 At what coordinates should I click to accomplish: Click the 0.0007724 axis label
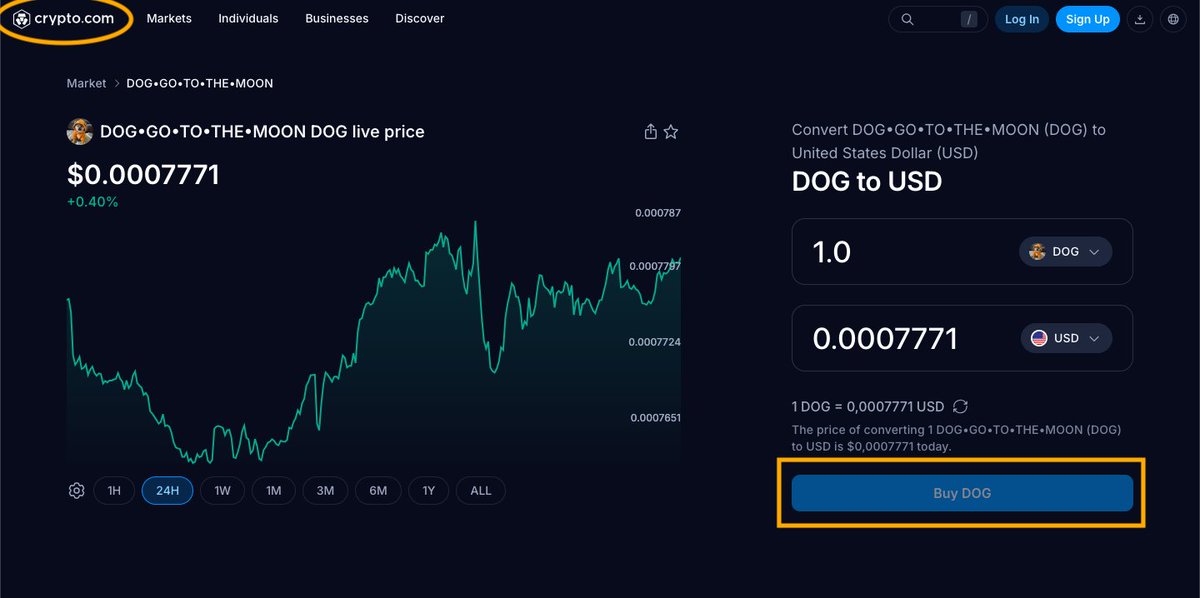654,342
